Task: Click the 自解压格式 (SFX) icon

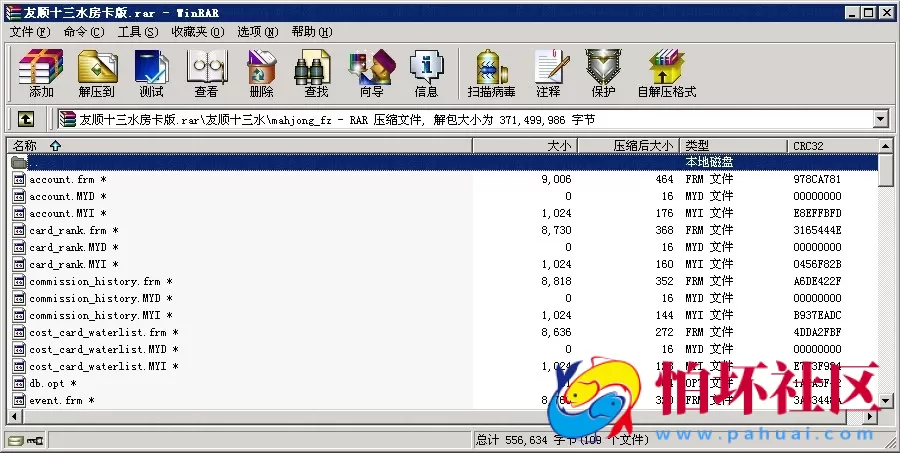Action: [667, 73]
